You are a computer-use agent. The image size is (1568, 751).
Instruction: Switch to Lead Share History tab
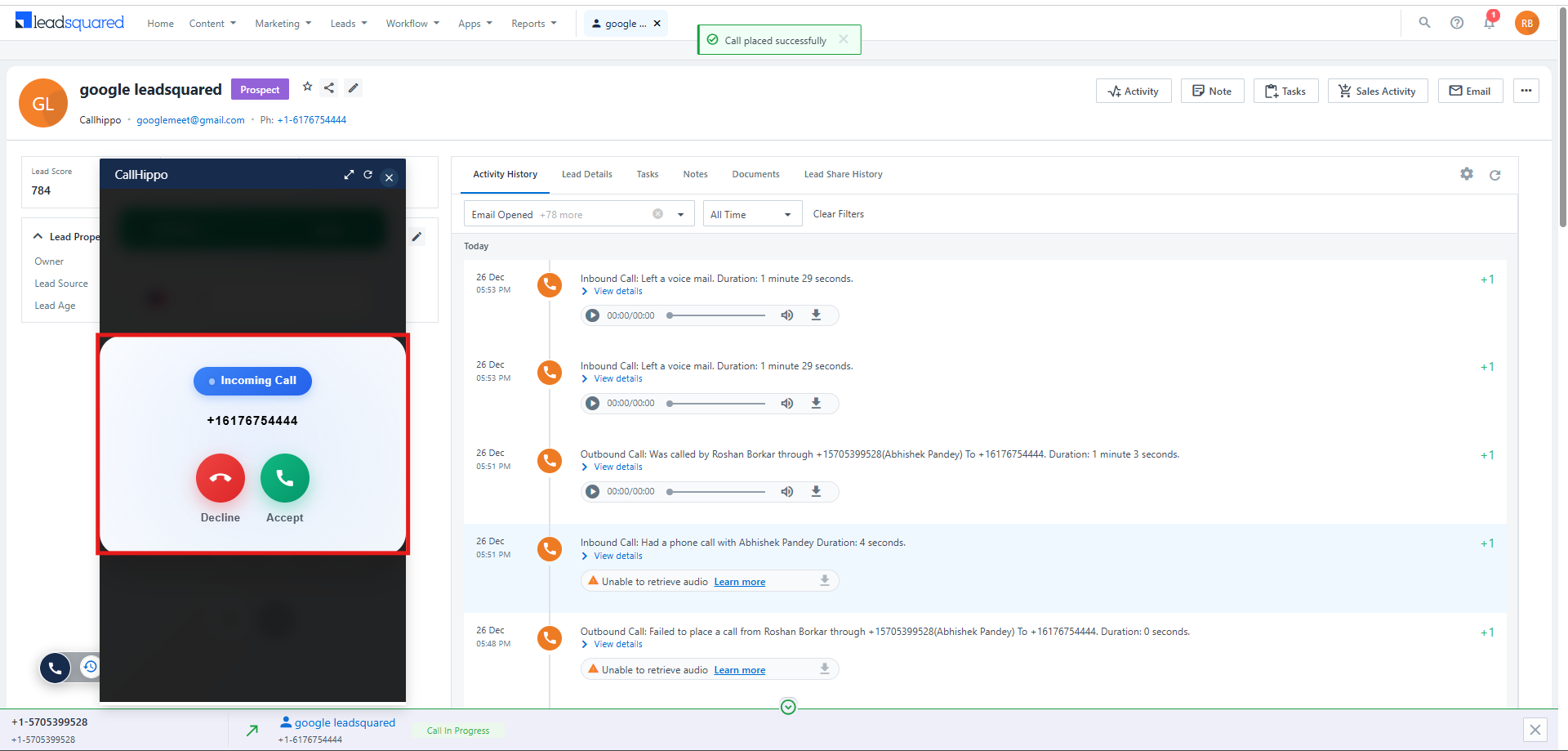click(843, 174)
